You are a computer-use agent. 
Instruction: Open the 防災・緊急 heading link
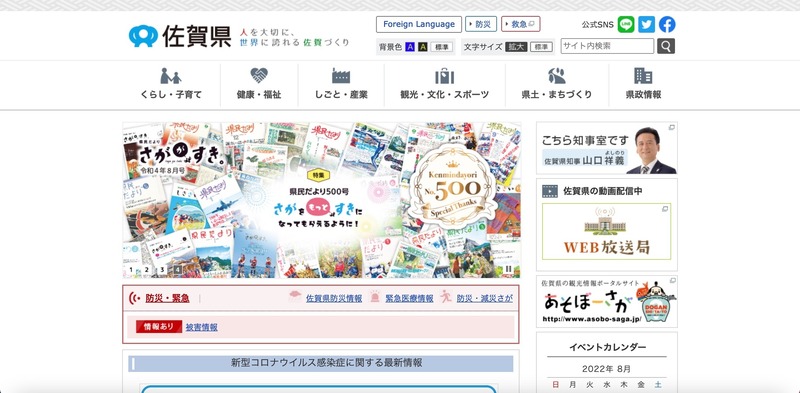(x=167, y=299)
